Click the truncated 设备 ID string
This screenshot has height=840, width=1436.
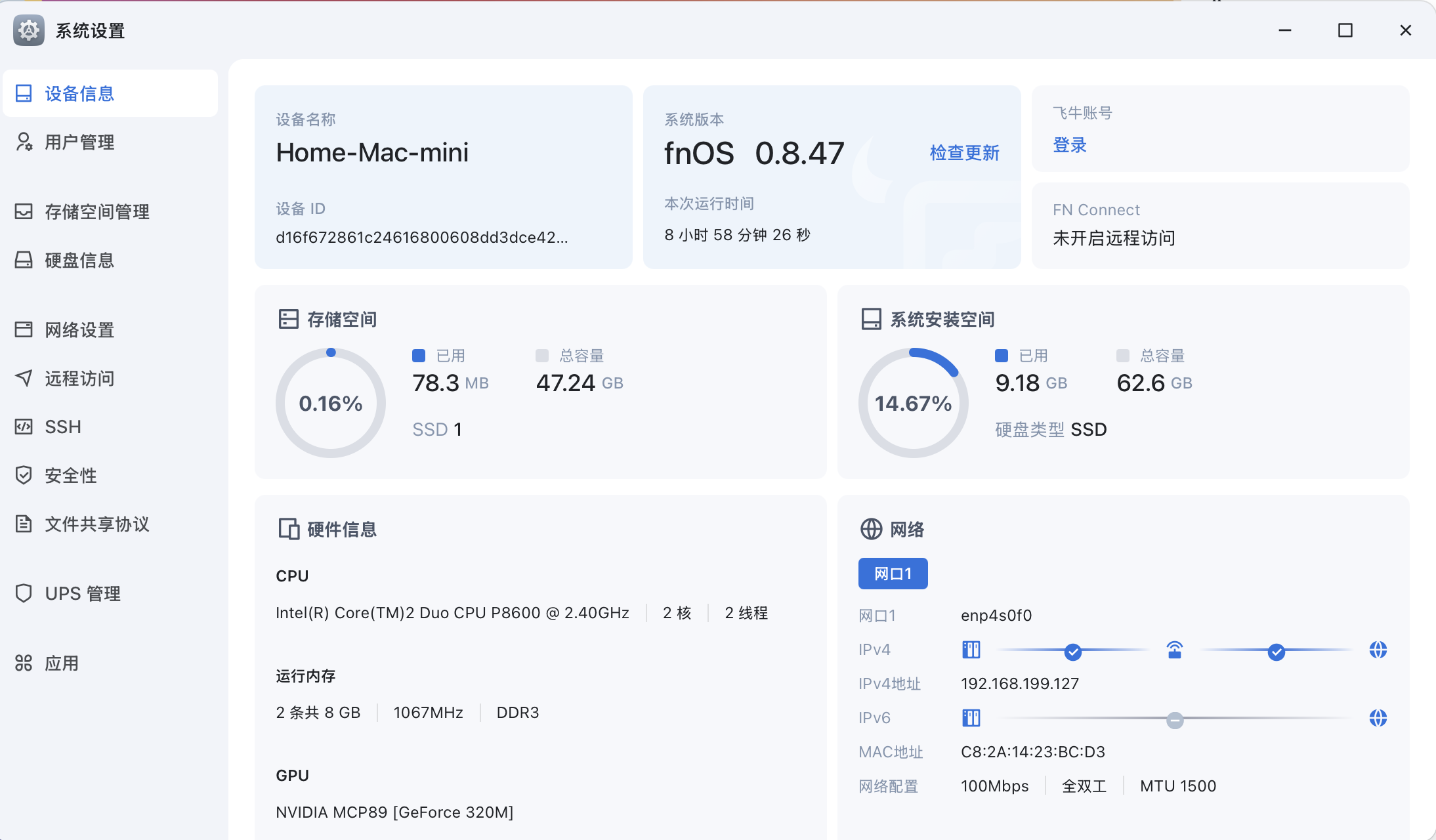(x=421, y=237)
